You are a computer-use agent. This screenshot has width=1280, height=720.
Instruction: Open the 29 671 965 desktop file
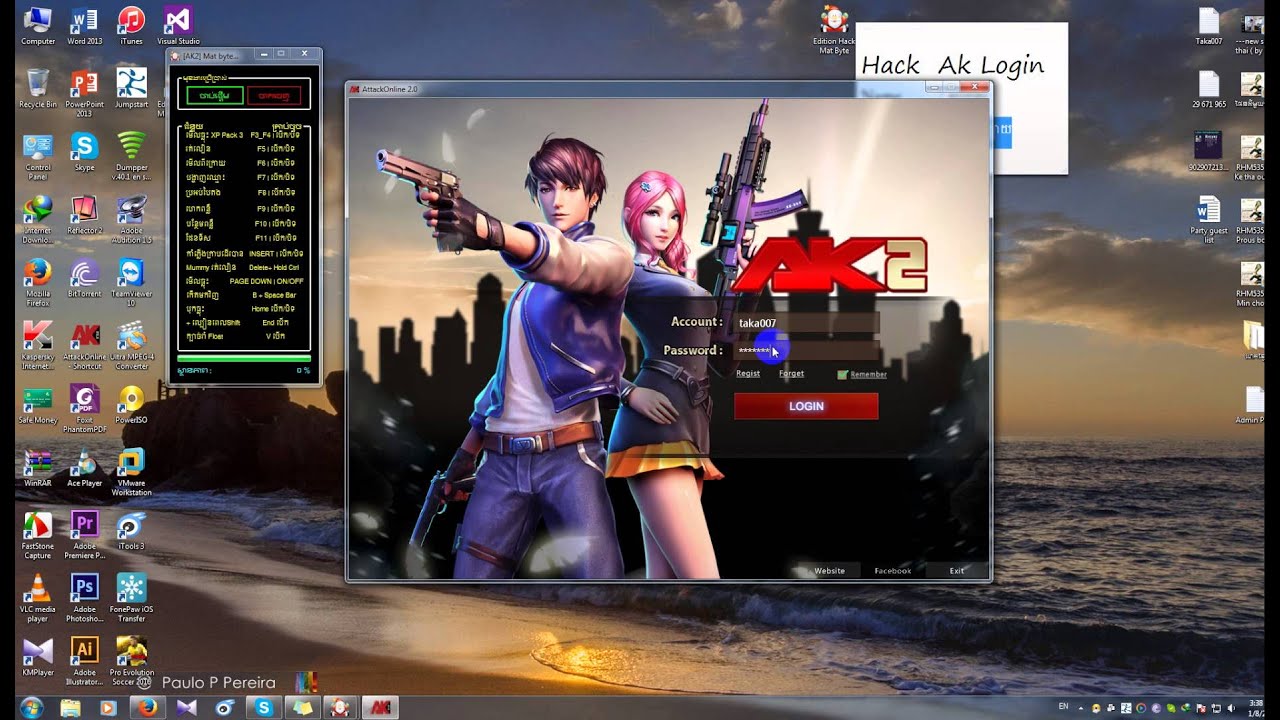point(1209,89)
